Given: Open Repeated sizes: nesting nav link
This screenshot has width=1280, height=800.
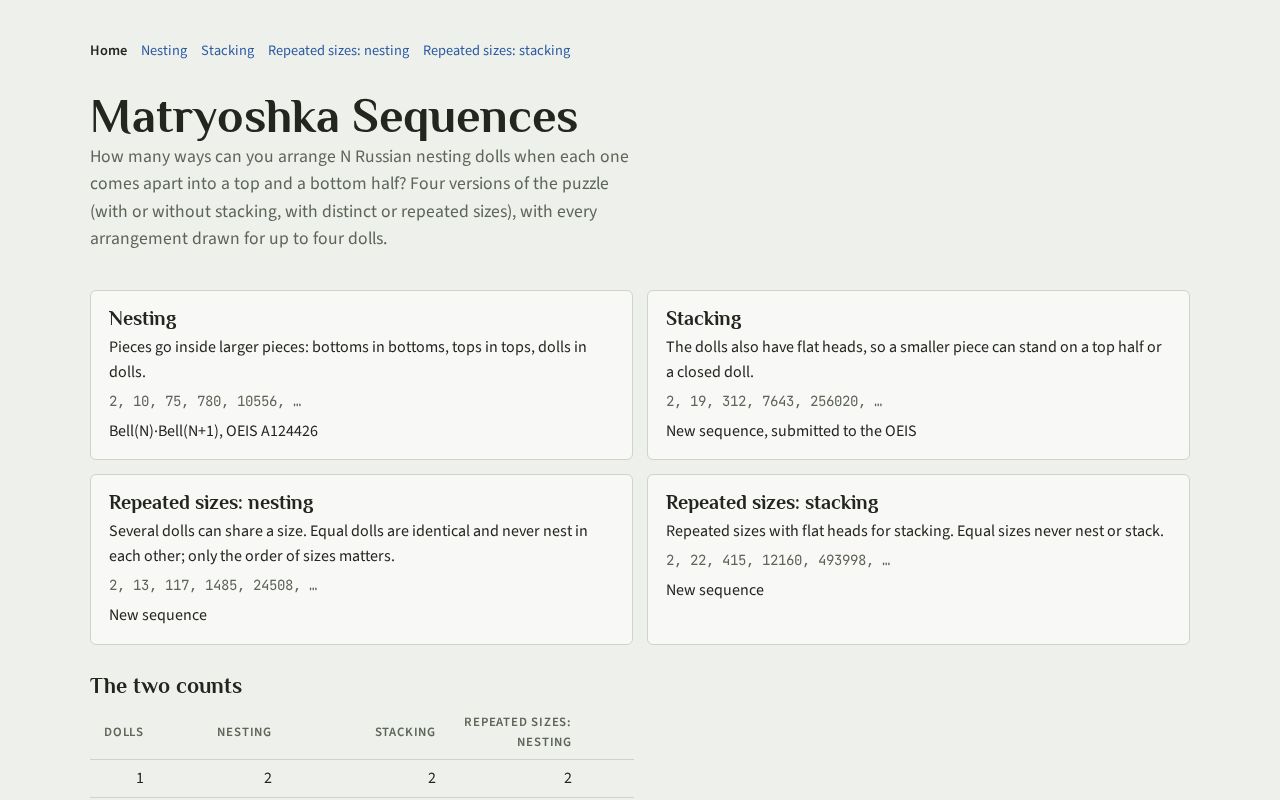Looking at the screenshot, I should point(338,50).
